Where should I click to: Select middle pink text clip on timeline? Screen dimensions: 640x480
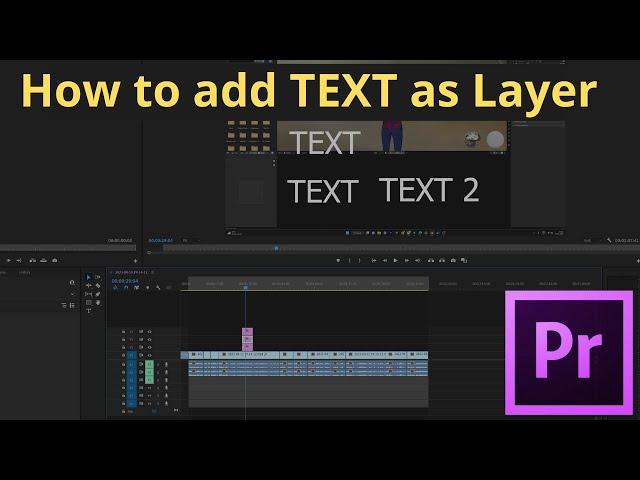(x=247, y=339)
